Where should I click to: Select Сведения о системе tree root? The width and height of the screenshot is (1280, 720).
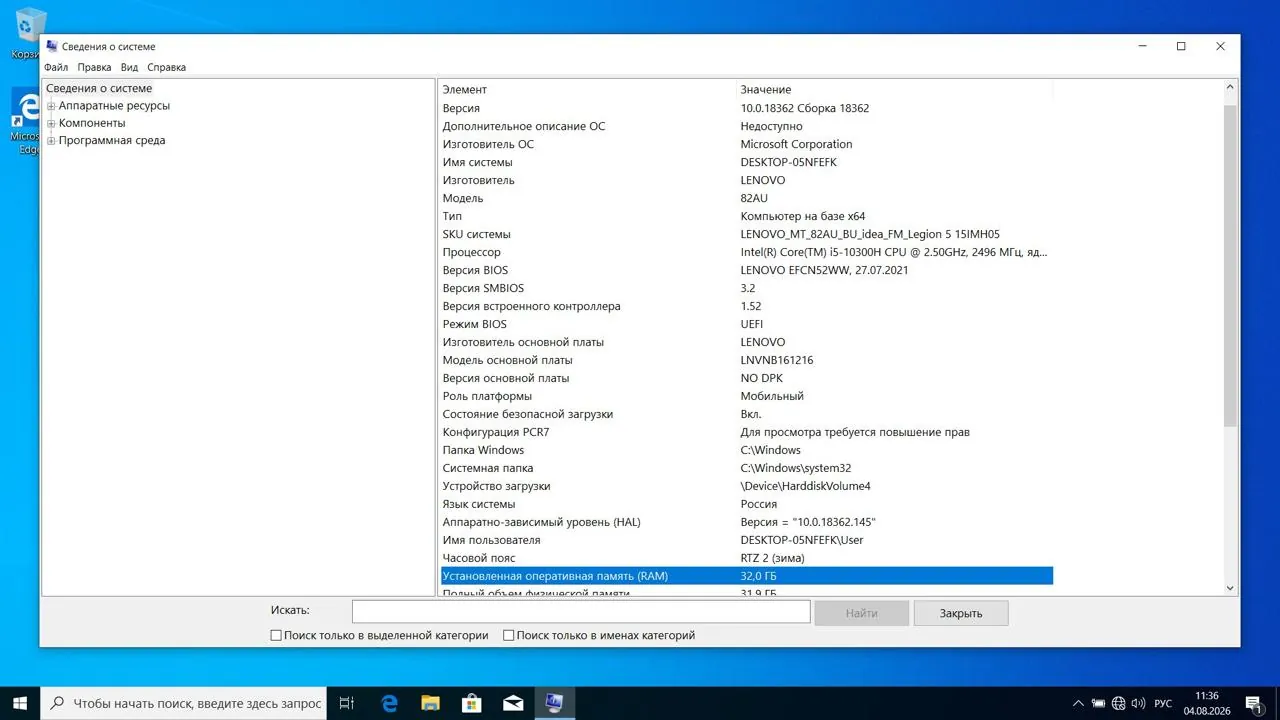[99, 89]
